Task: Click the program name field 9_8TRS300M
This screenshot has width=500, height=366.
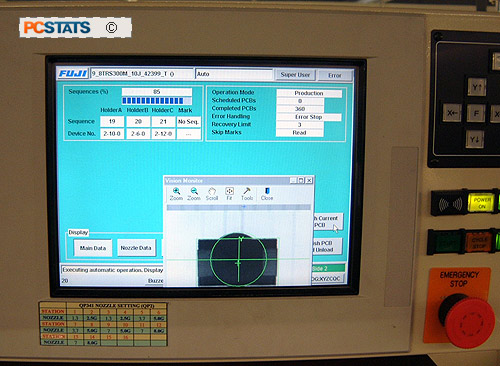Action: pos(142,74)
